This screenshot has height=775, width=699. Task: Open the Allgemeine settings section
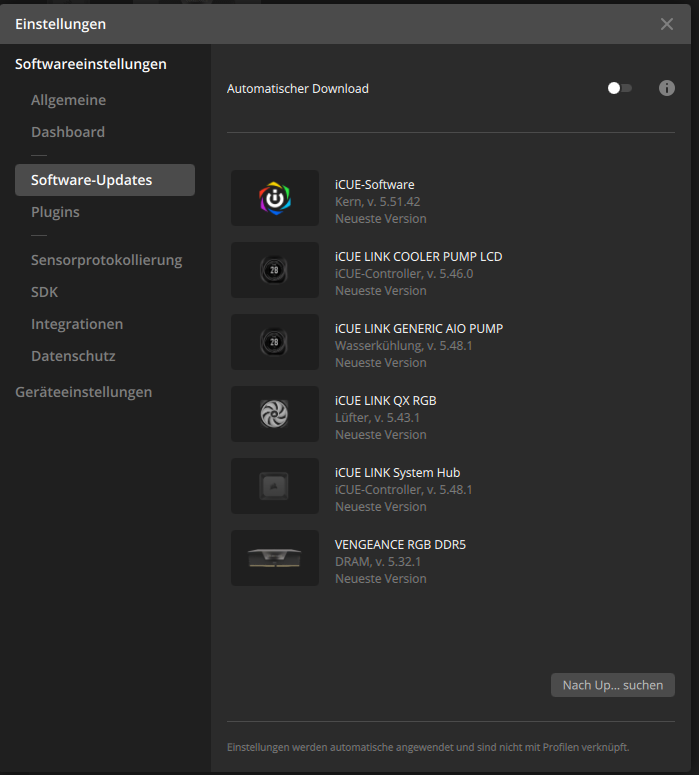pyautogui.click(x=68, y=100)
